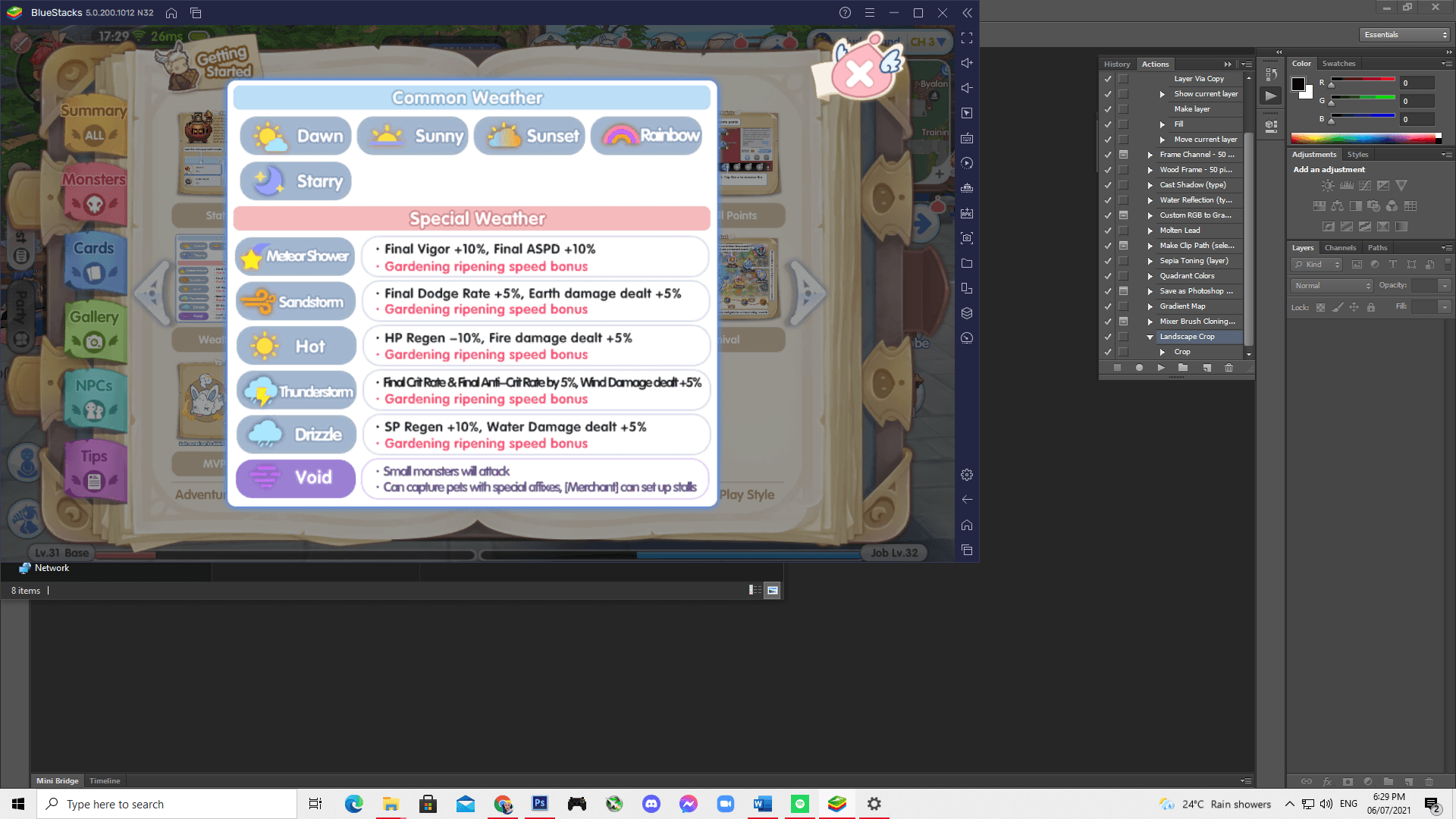Click the Photoshop taskbar icon
This screenshot has height=819, width=1456.
coord(540,804)
